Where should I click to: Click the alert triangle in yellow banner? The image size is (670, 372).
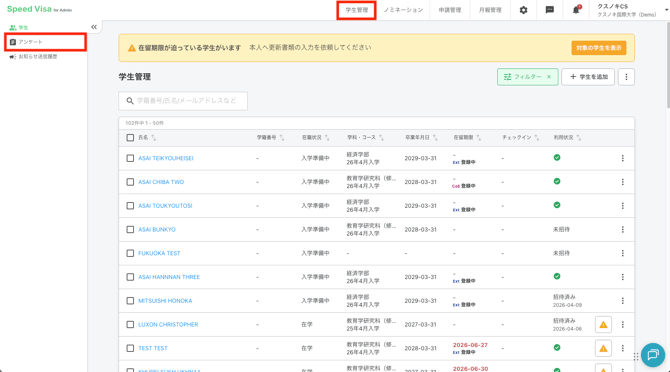(x=132, y=48)
